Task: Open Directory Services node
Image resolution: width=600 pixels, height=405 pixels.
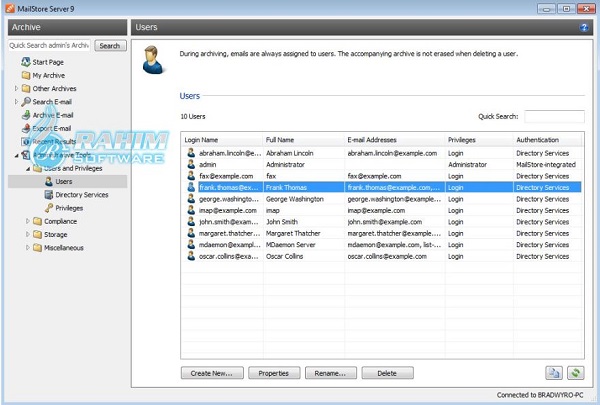Action: (x=81, y=195)
